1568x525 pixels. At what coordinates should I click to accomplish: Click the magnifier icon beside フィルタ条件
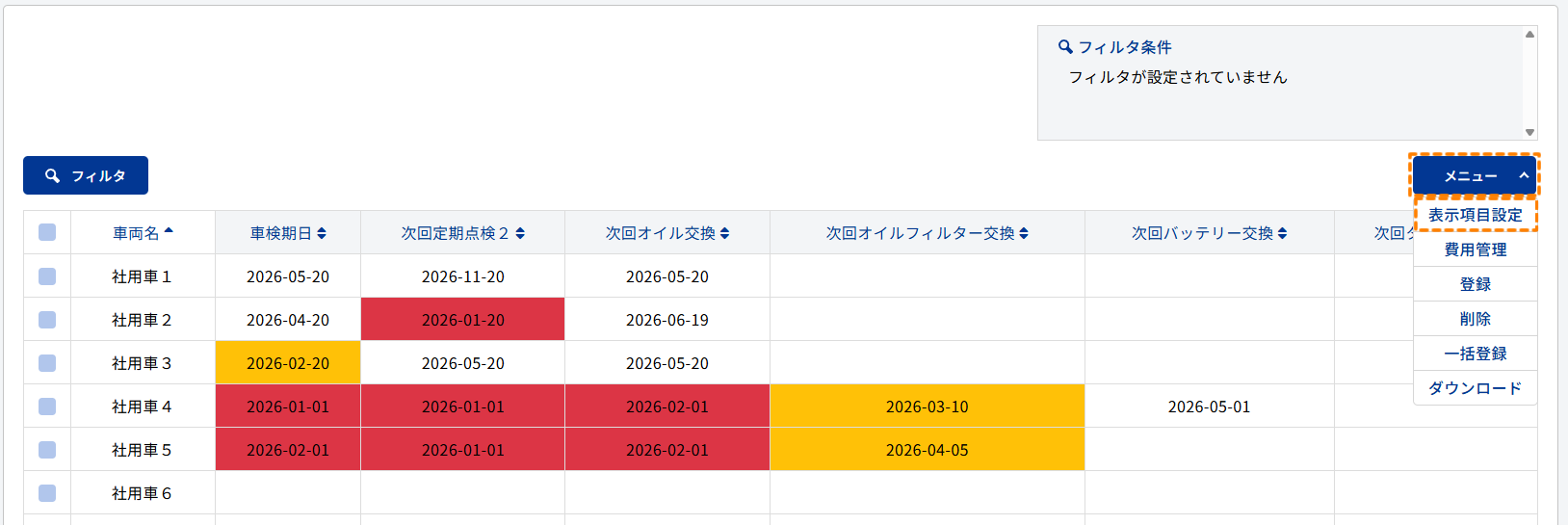pyautogui.click(x=1065, y=46)
